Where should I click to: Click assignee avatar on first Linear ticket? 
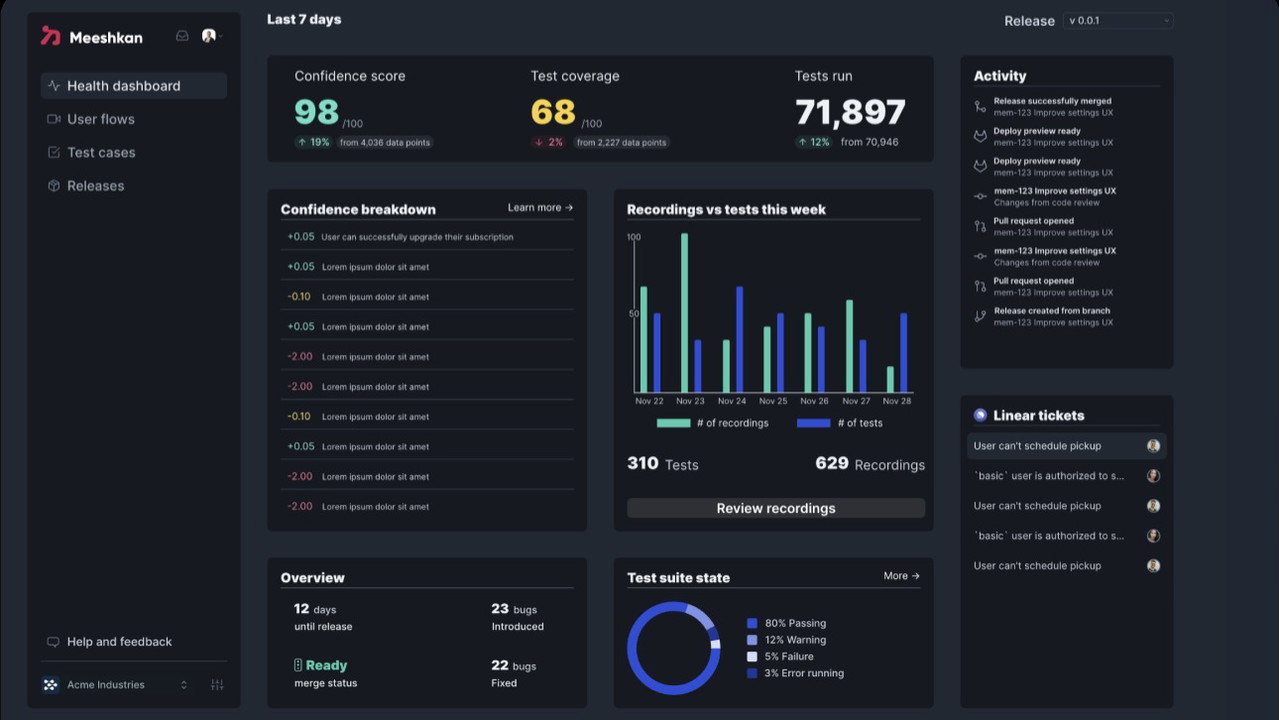[1153, 446]
